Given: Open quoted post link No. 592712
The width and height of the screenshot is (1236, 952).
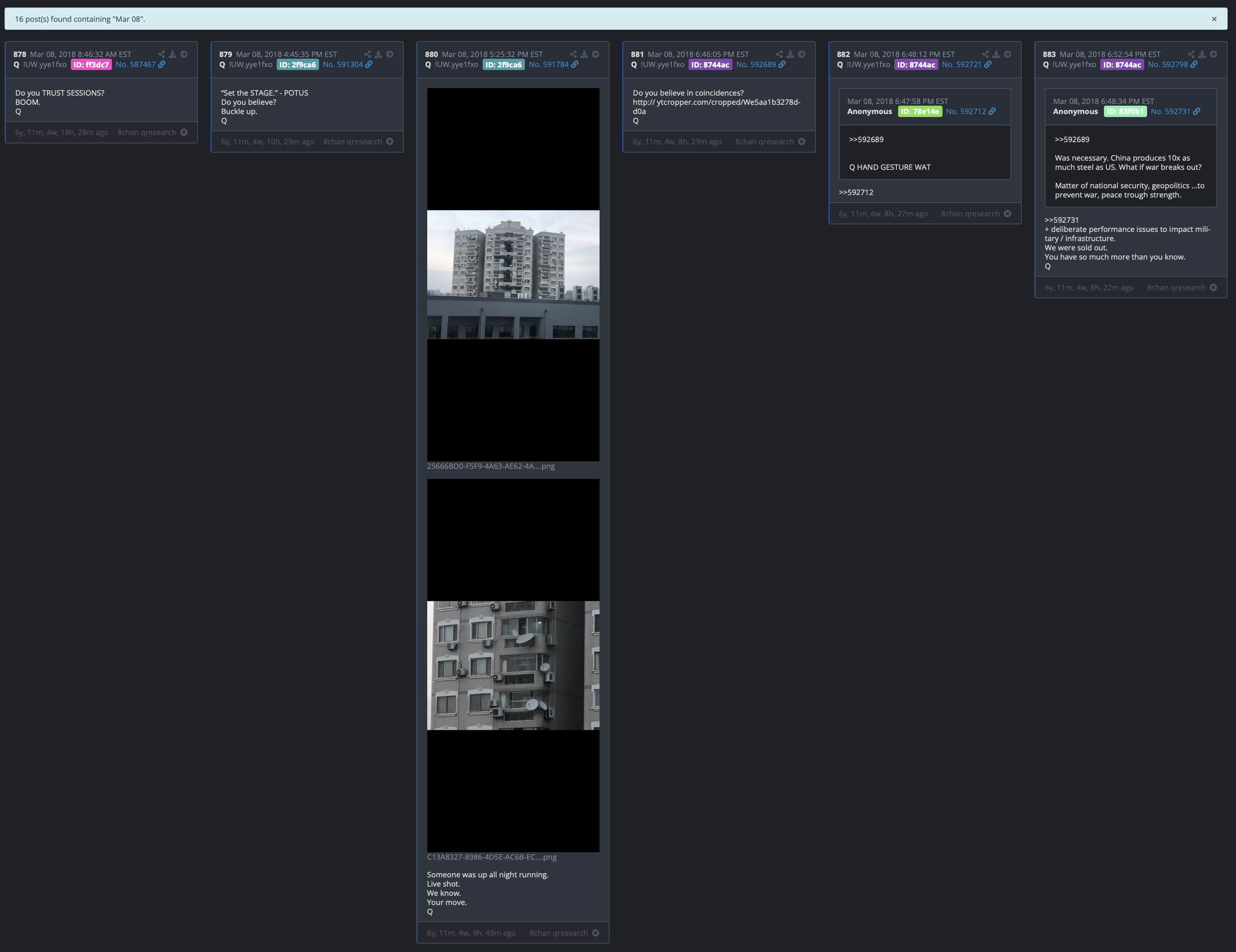Looking at the screenshot, I should [966, 112].
